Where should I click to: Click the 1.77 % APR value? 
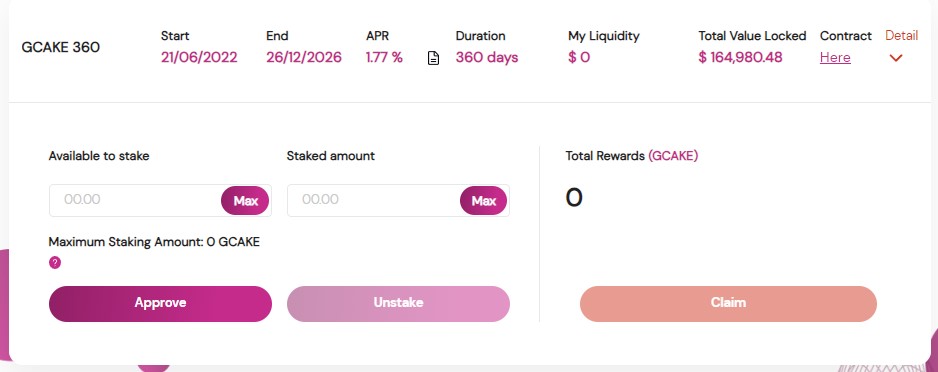click(384, 57)
